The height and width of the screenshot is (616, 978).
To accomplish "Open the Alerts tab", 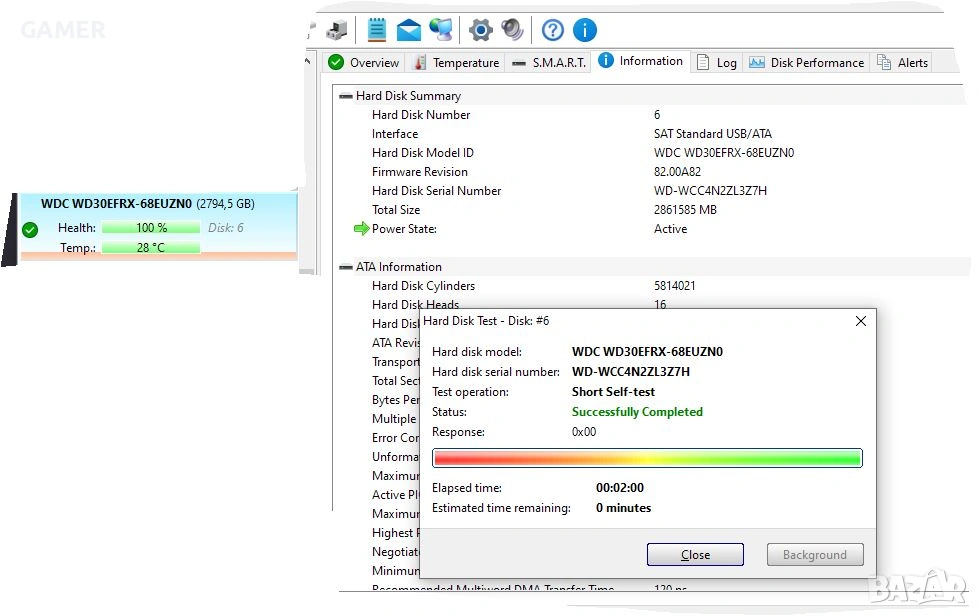I will tap(902, 62).
